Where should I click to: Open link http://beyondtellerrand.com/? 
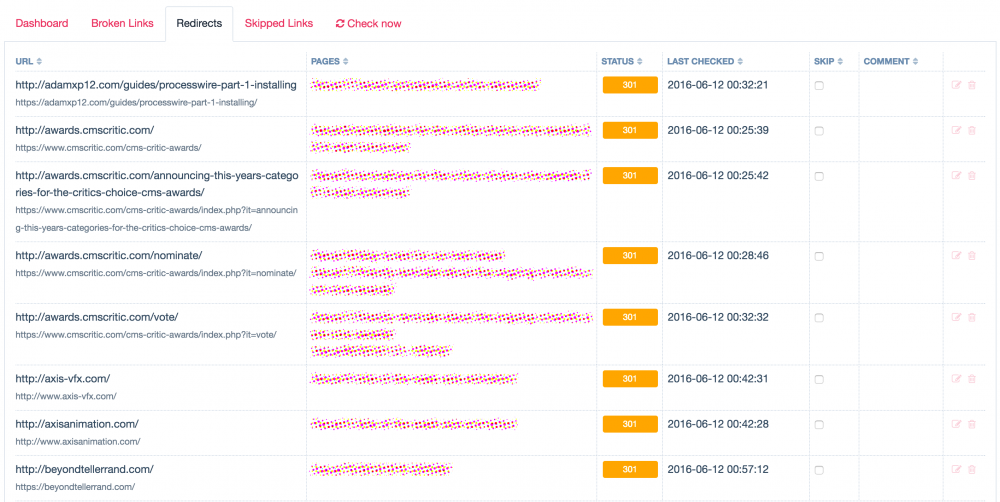[x=85, y=469]
